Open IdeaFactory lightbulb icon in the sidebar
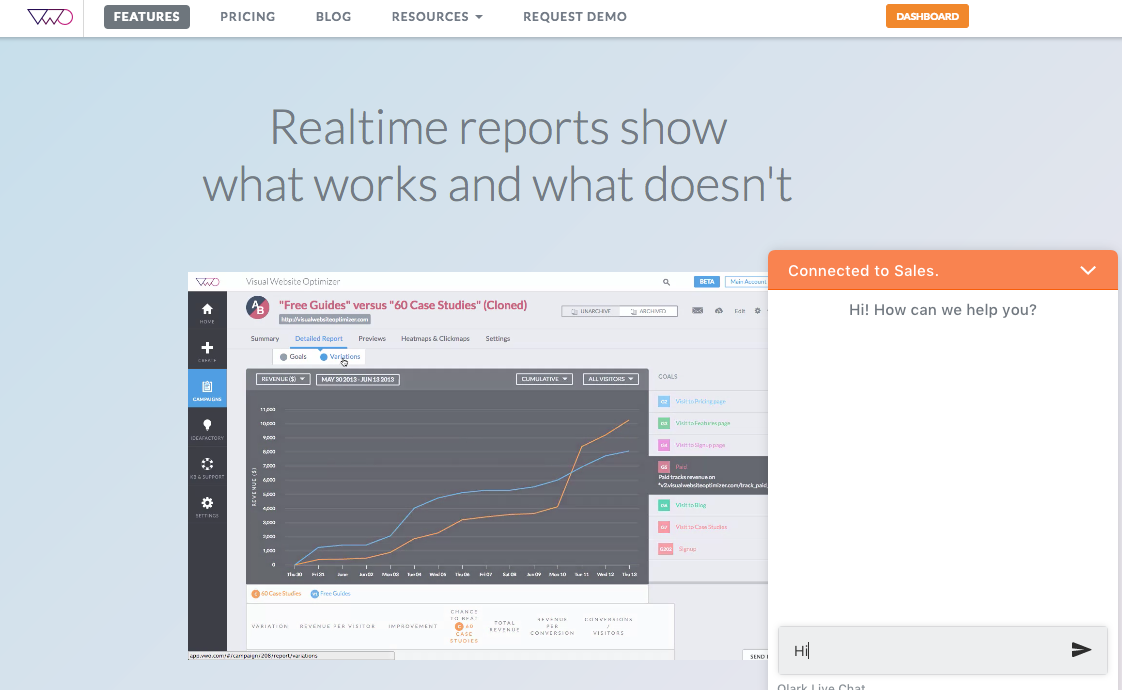 [x=207, y=427]
